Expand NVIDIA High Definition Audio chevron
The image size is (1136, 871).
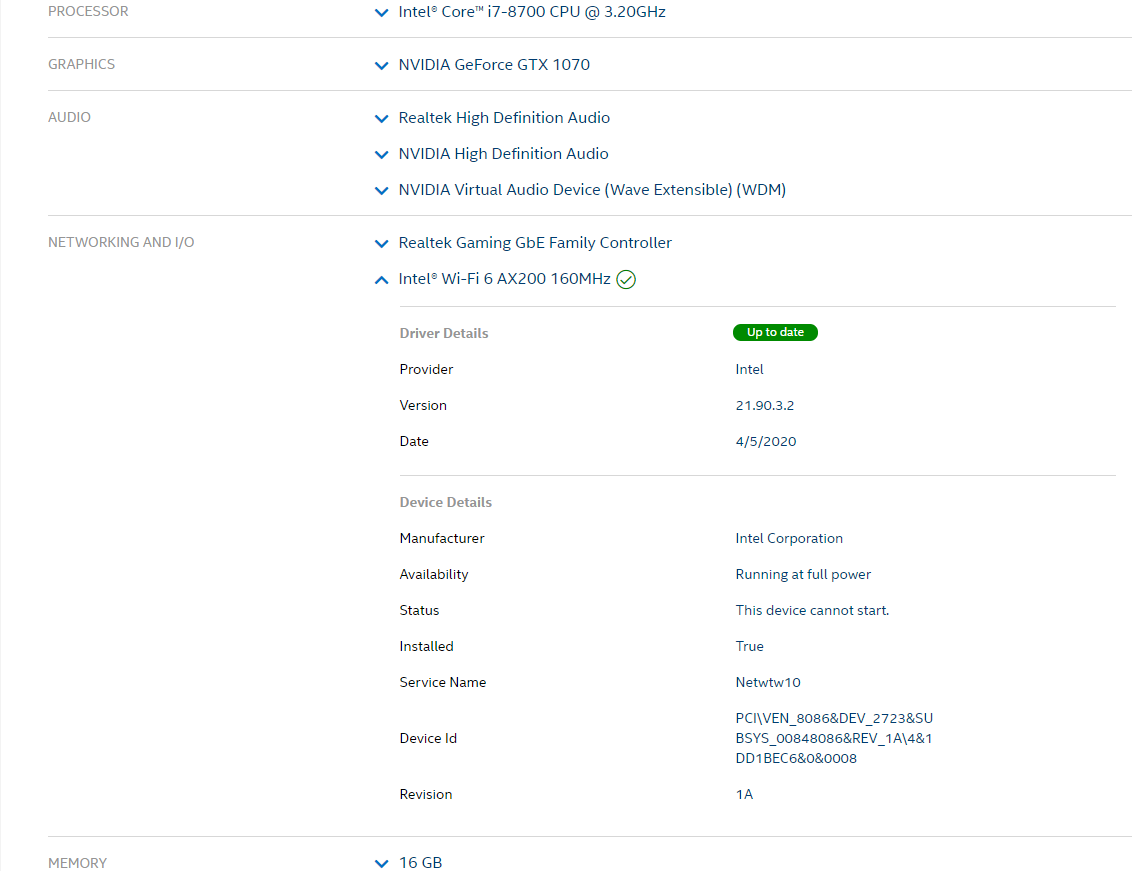[x=381, y=154]
